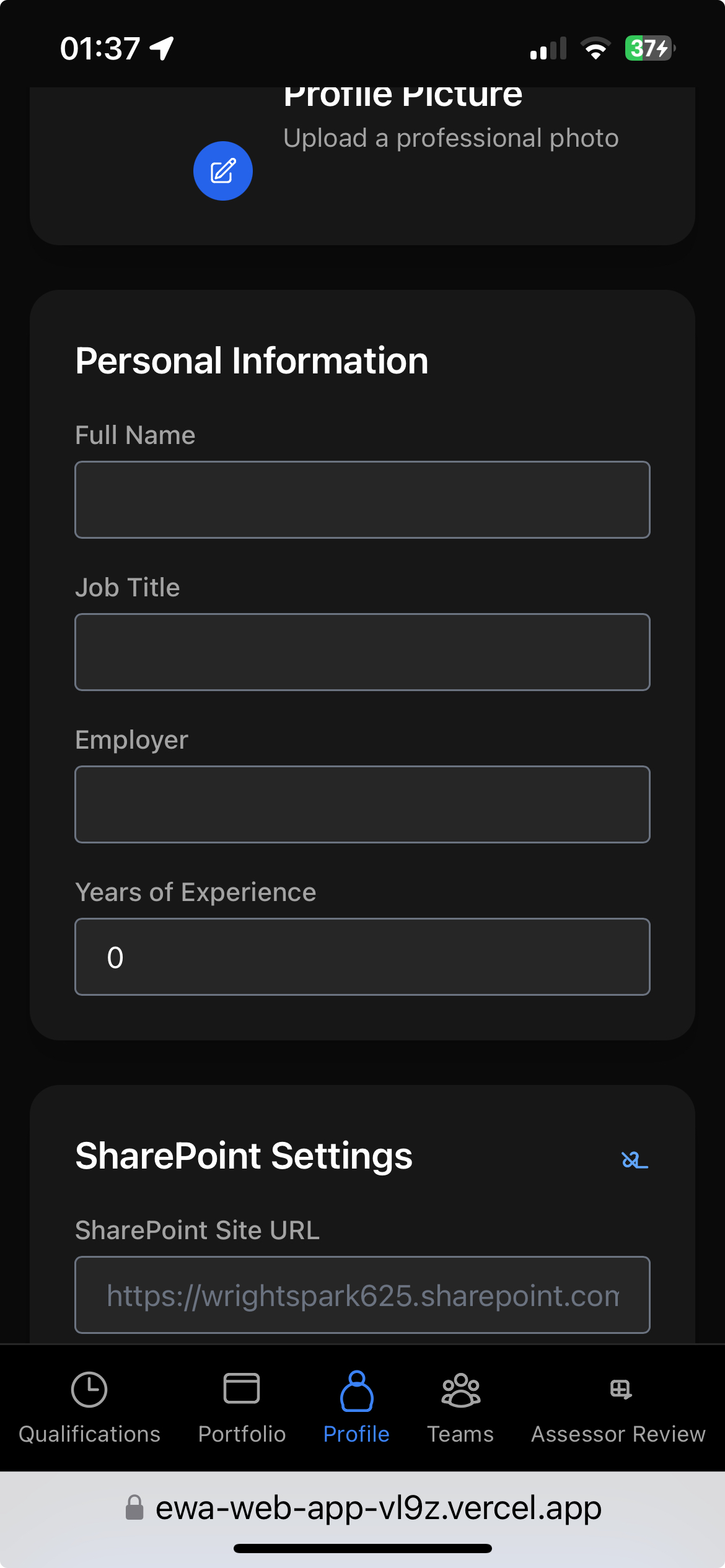Select the clock icon for Qualifications
This screenshot has height=1568, width=725.
[x=89, y=1389]
